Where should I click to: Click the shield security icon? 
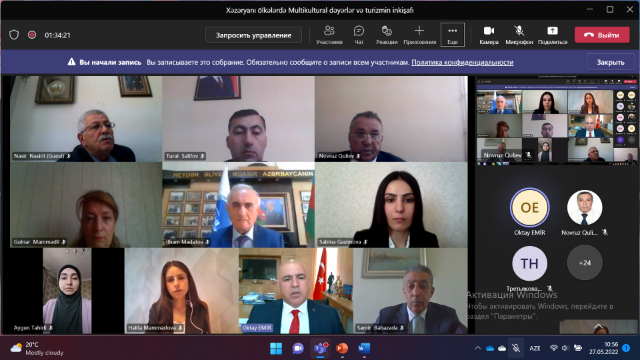[14, 35]
